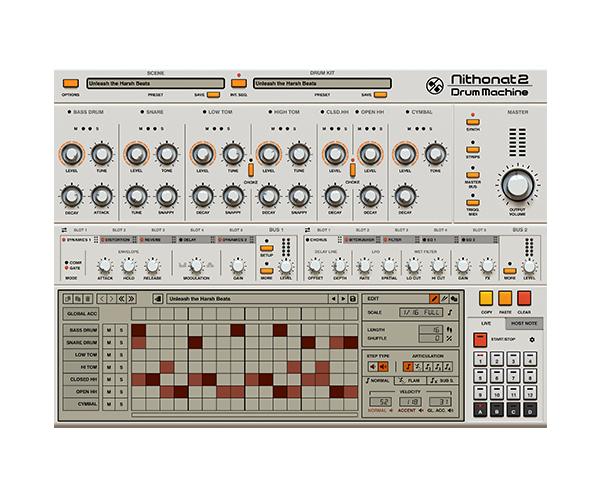The height and width of the screenshot is (493, 600).
Task: Select the pencil draw tool in Edit
Action: [x=434, y=298]
